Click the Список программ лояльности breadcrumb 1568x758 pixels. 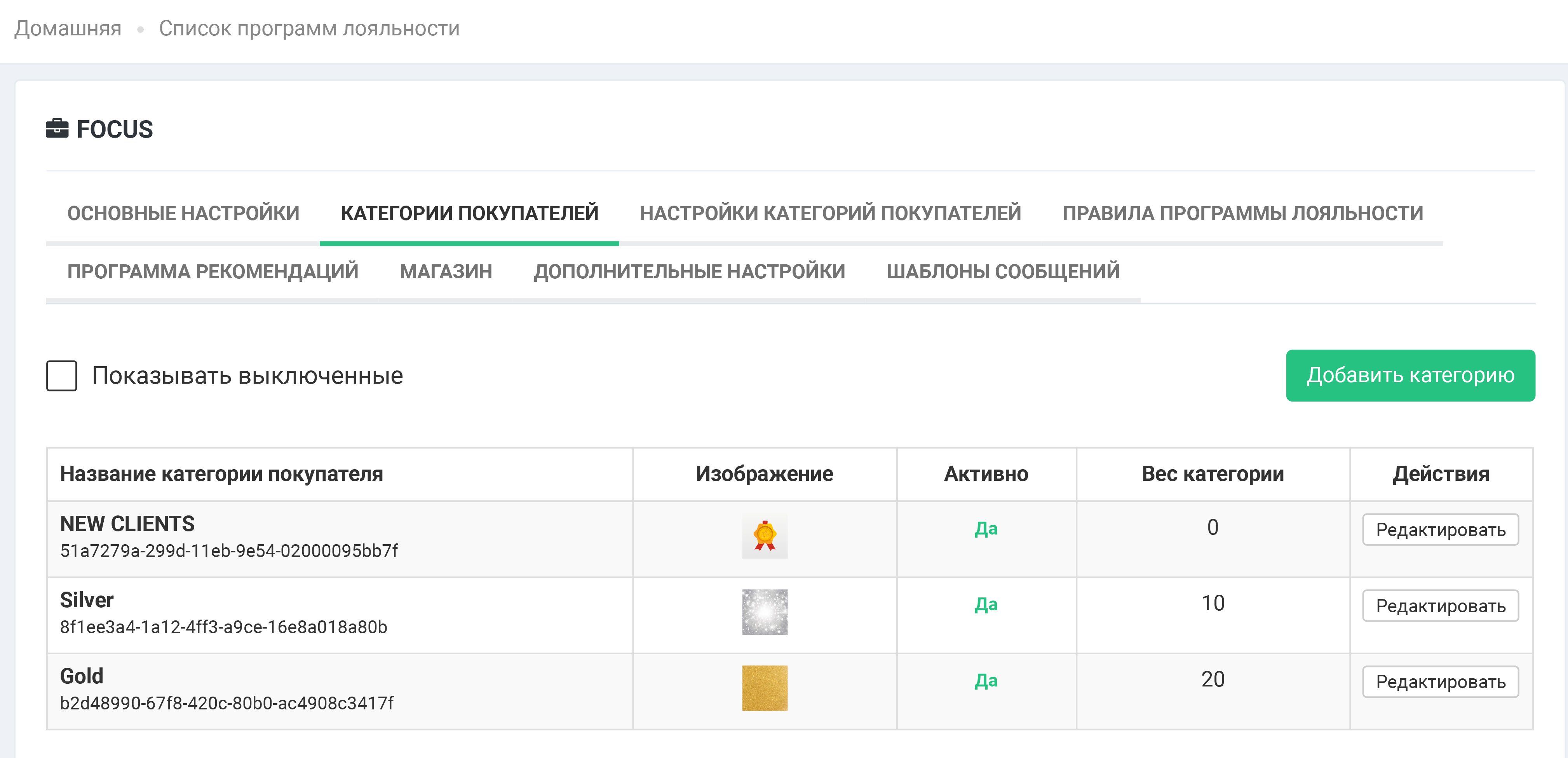(x=308, y=29)
